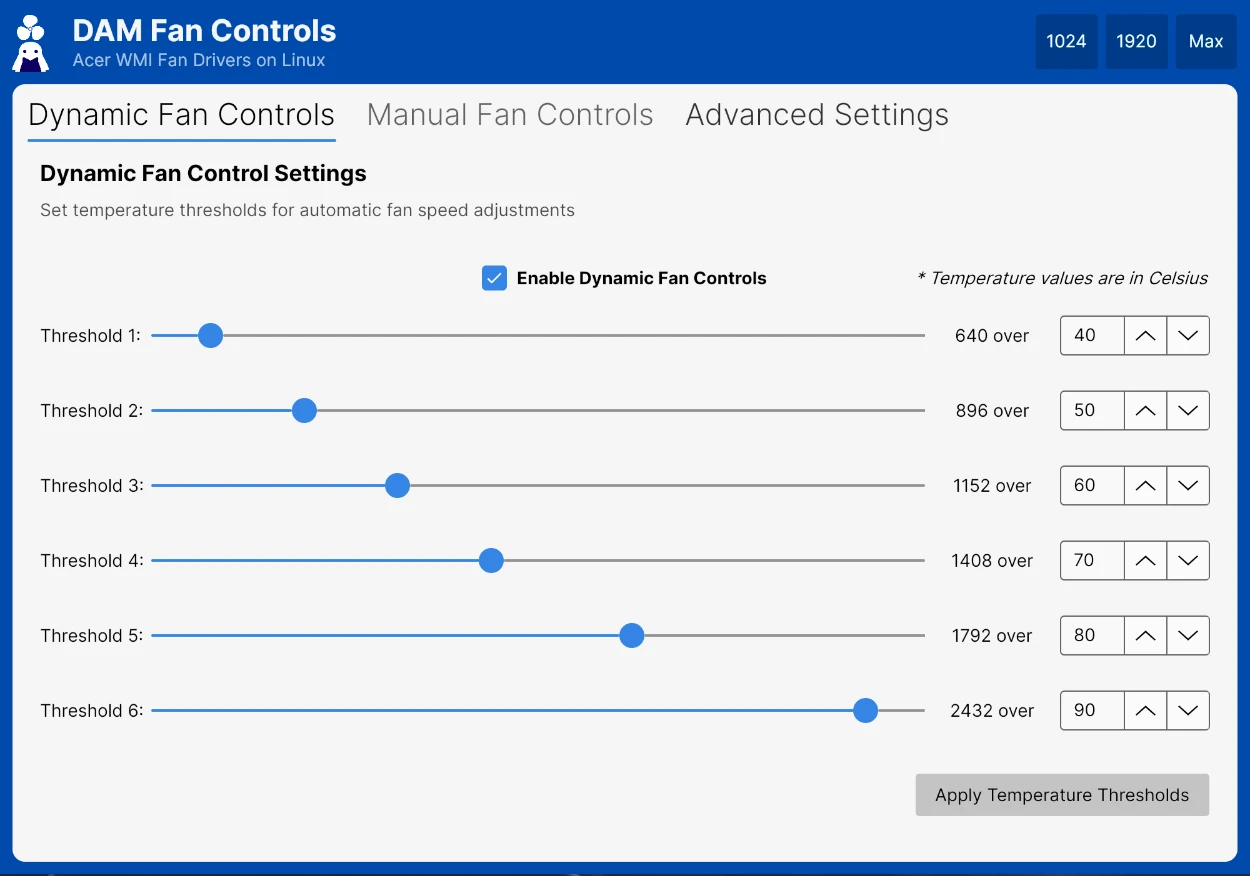
Task: Decrease Threshold 5 temperature with down arrow
Action: pos(1188,636)
